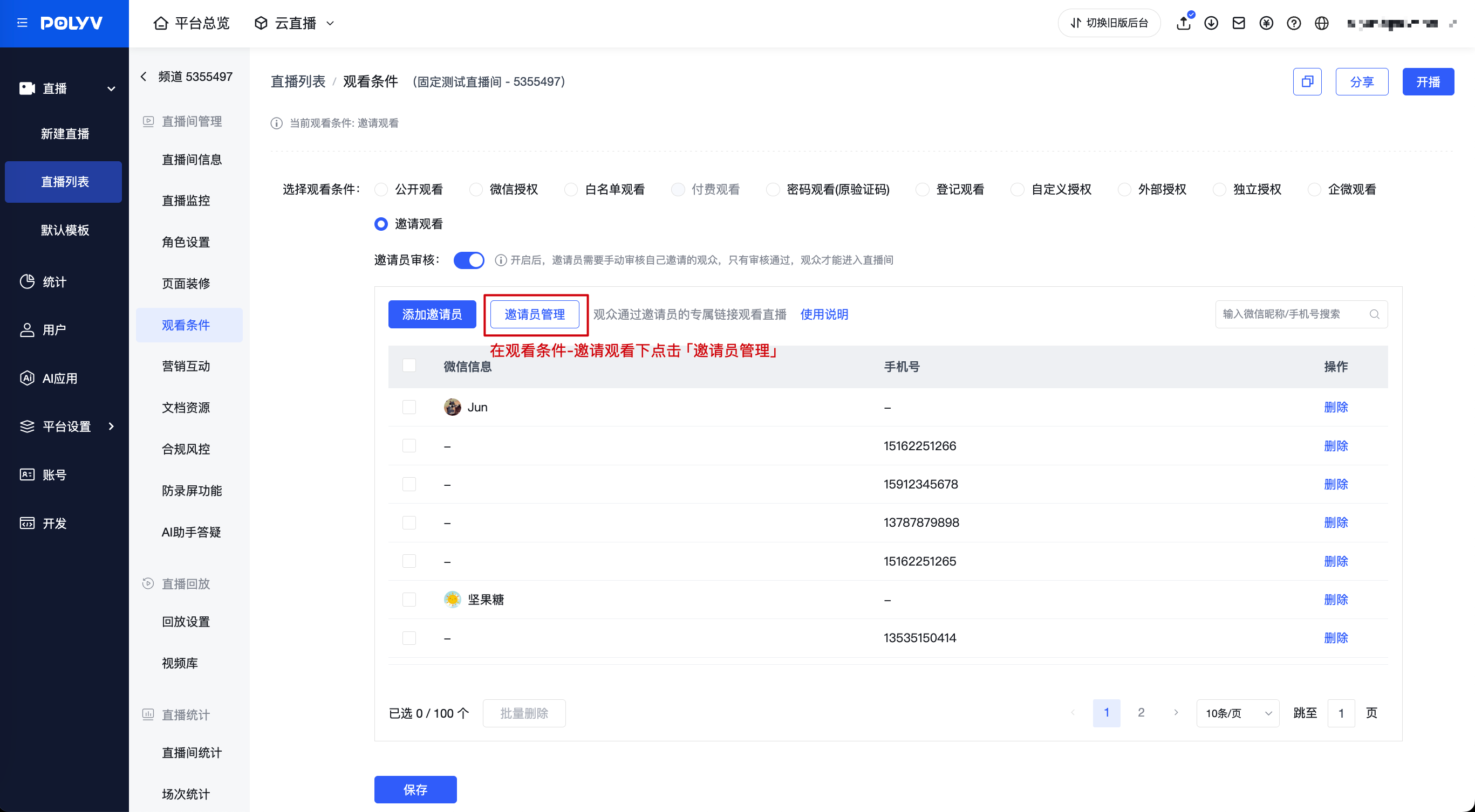Open 回放设置 in the channel menu
The image size is (1475, 812).
click(186, 622)
